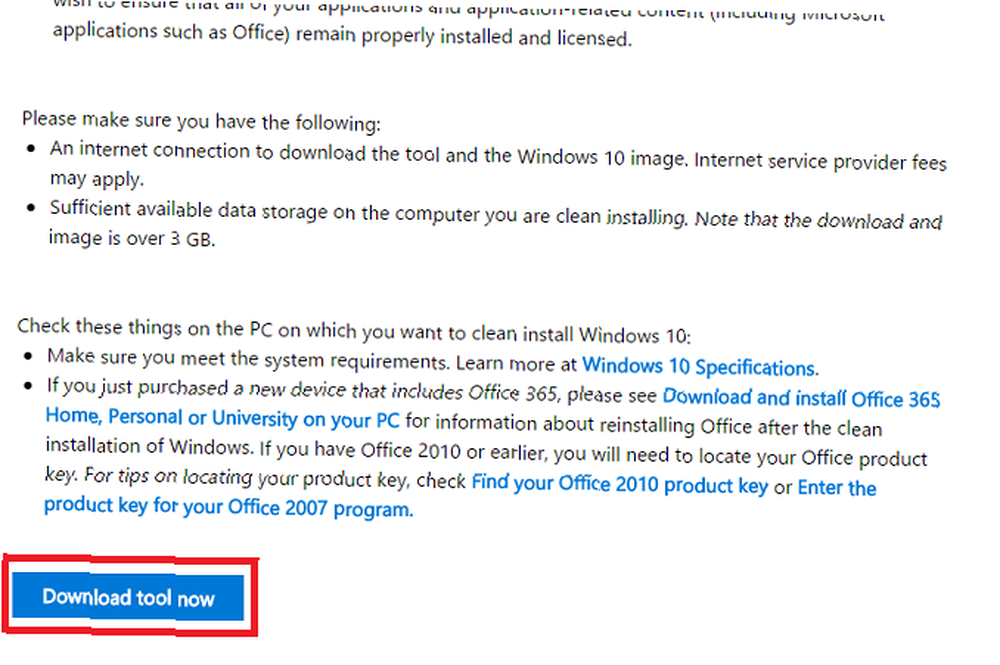Click the bullet before 'Sufficient available data storage'
This screenshot has width=1000, height=665.
31,207
